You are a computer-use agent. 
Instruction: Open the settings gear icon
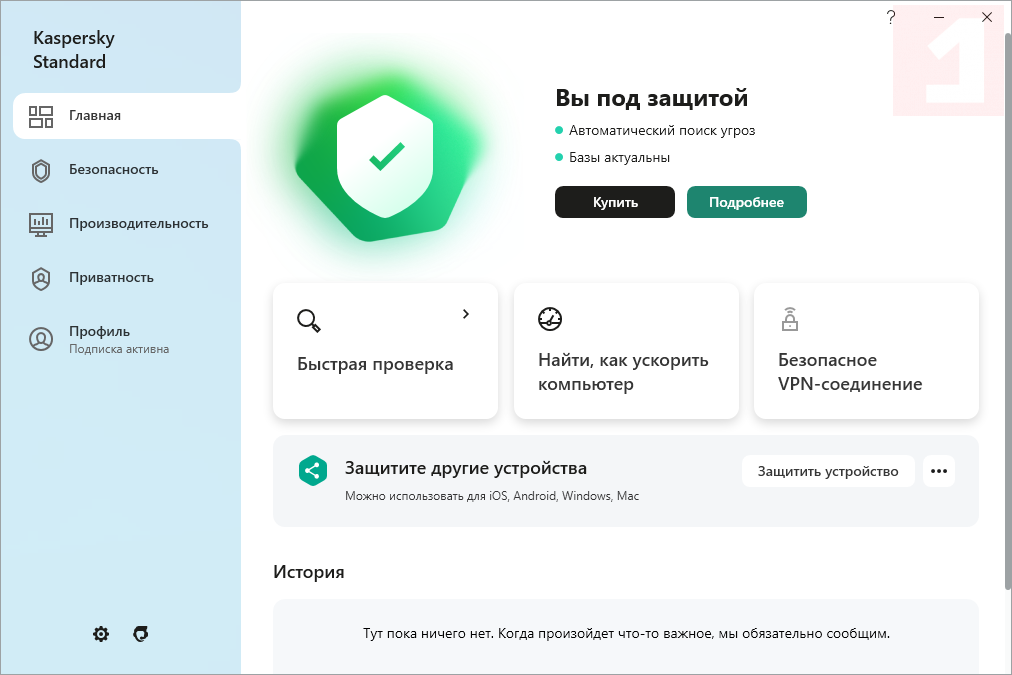pyautogui.click(x=100, y=634)
